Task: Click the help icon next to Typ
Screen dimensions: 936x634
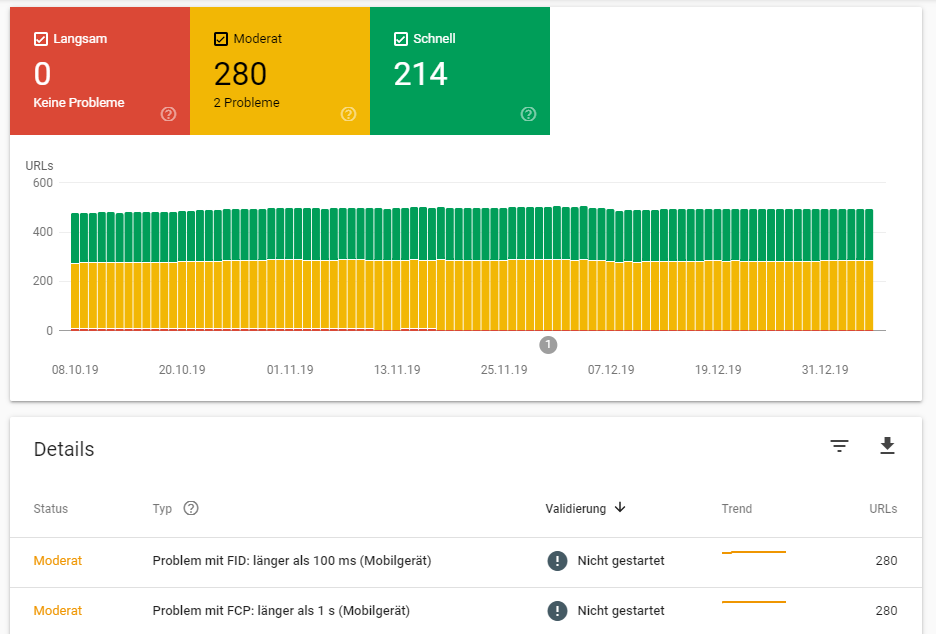Action: 191,508
